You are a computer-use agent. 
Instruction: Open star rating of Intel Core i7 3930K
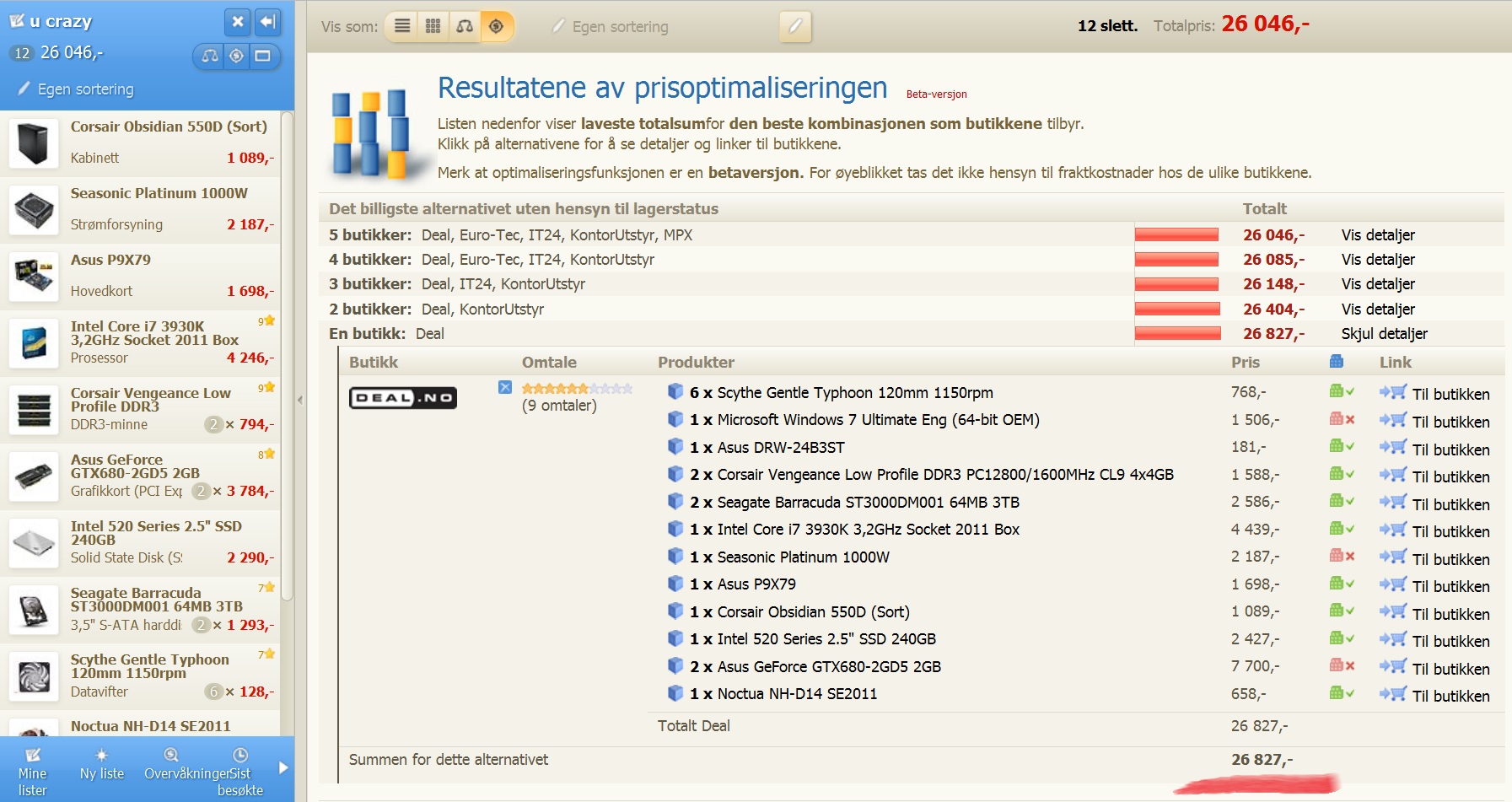(x=266, y=320)
